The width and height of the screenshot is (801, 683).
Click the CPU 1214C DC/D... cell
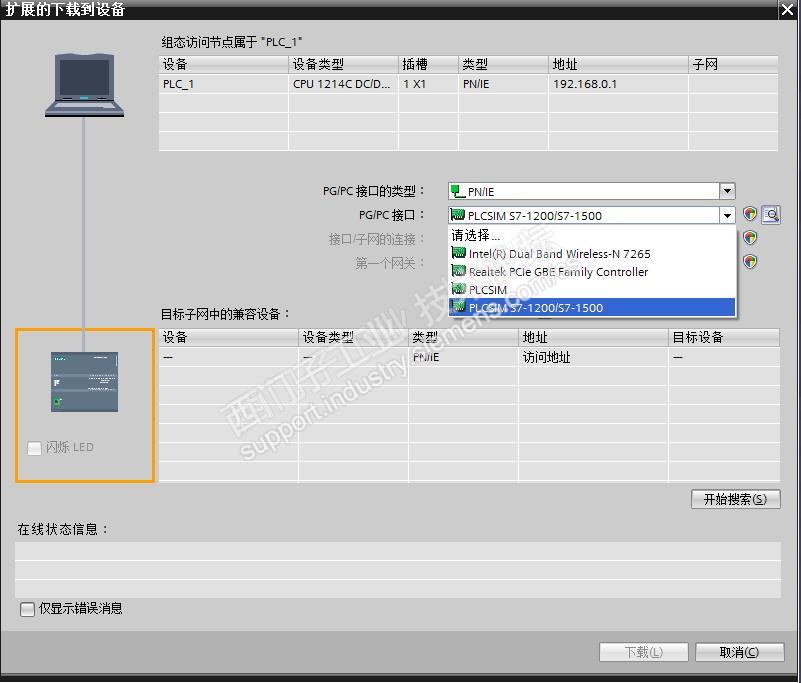tap(343, 84)
